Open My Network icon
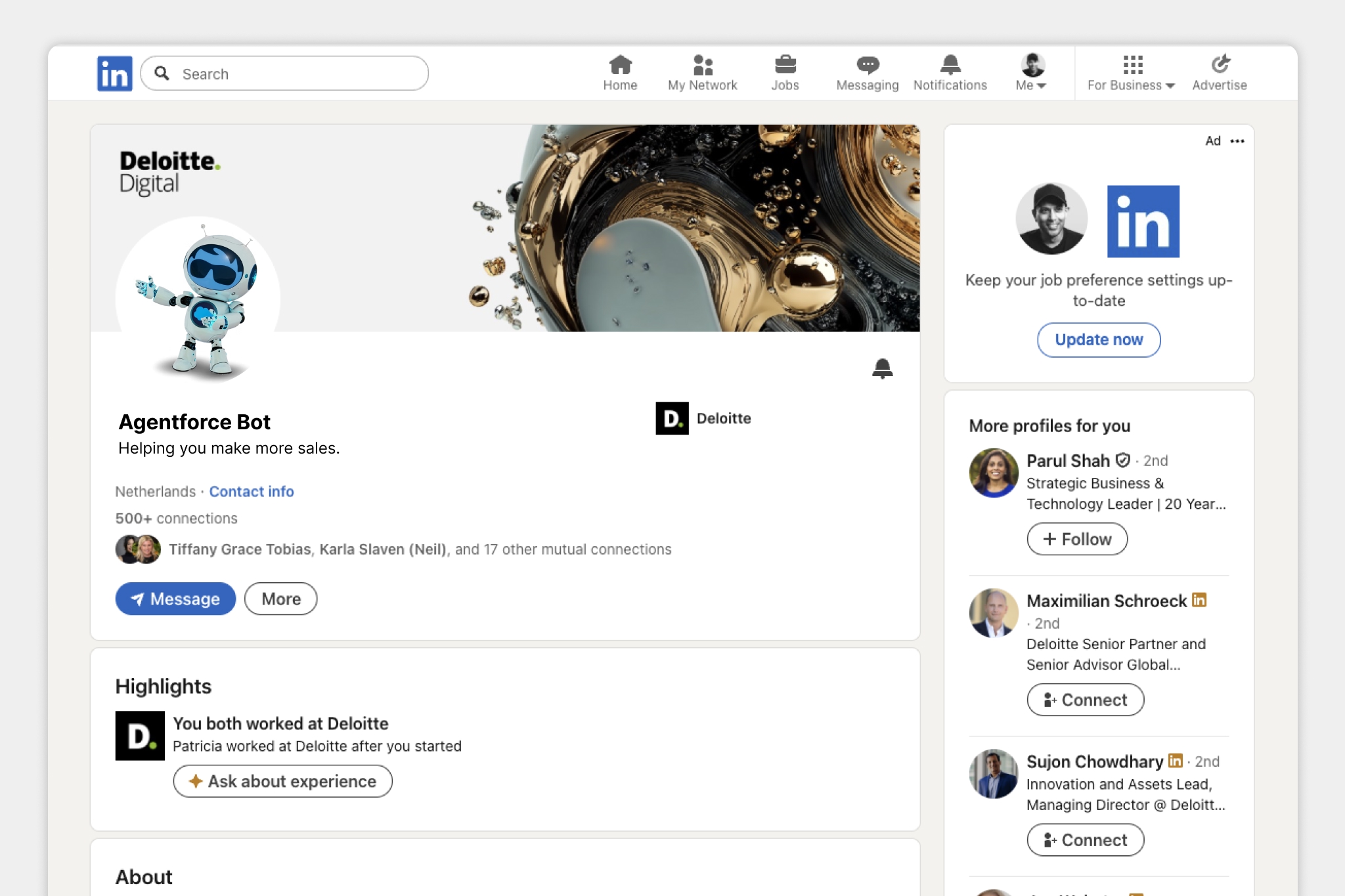Image resolution: width=1345 pixels, height=896 pixels. click(x=702, y=65)
